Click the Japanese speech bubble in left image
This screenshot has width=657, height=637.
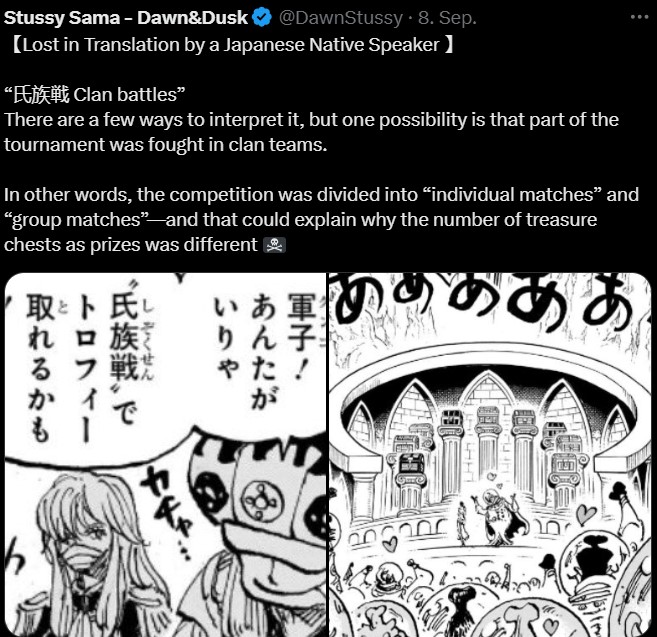pyautogui.click(x=165, y=368)
